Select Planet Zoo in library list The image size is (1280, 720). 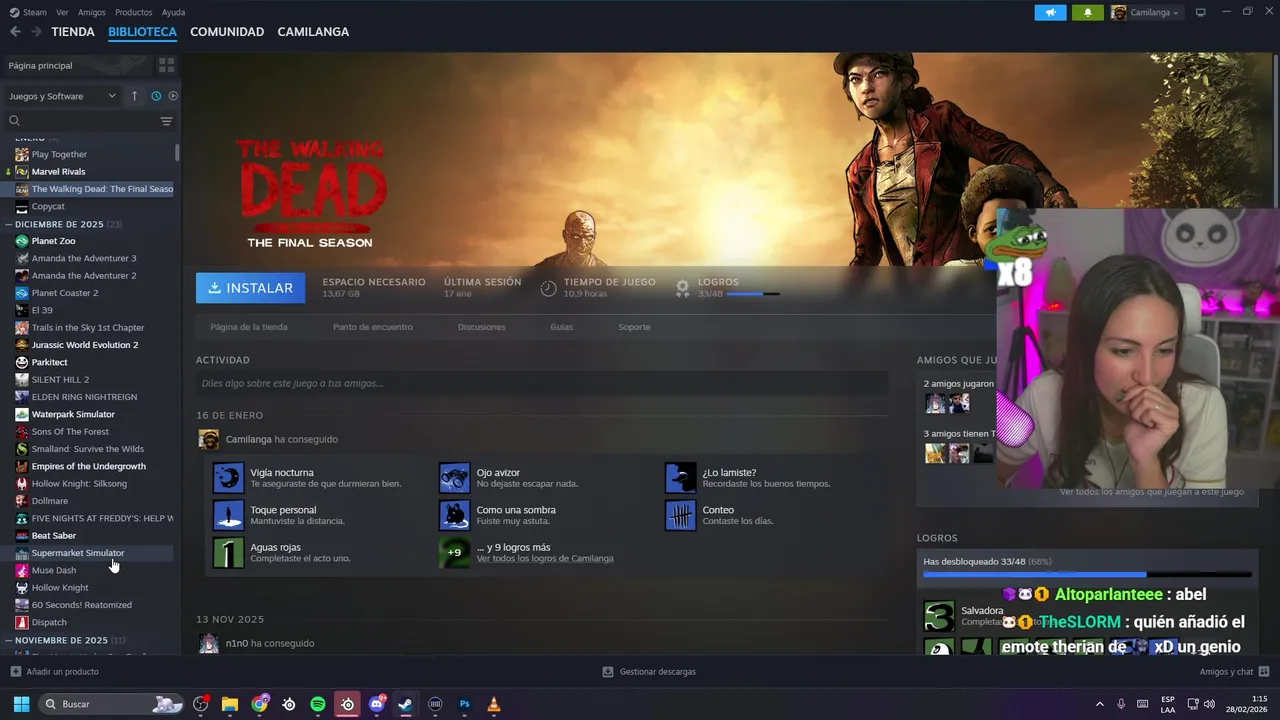tap(53, 241)
